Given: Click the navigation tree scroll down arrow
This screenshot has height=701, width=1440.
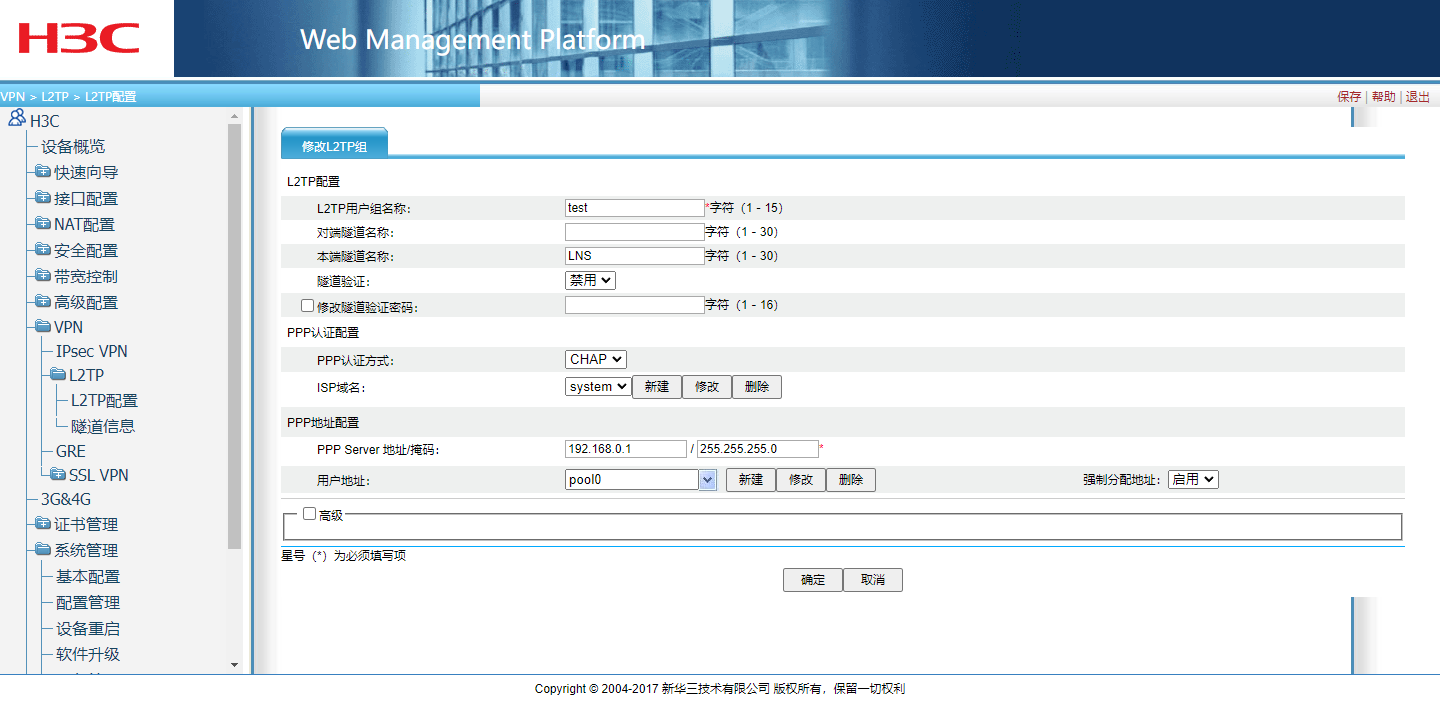Looking at the screenshot, I should (235, 664).
